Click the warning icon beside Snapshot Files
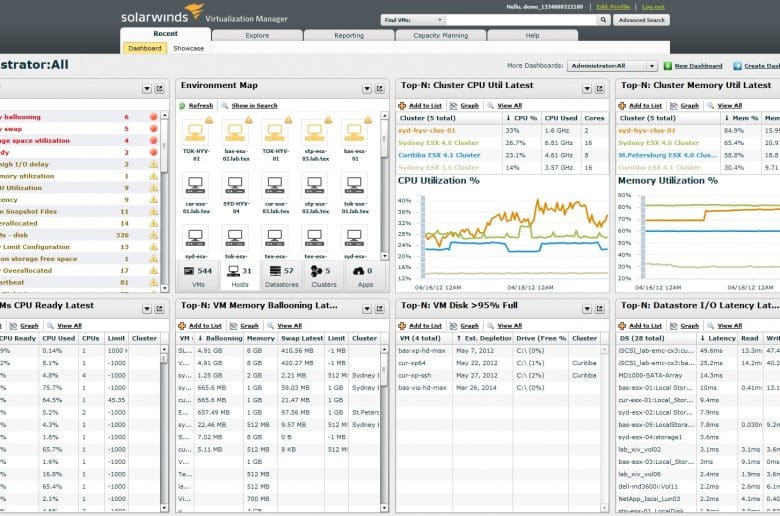Image resolution: width=780 pixels, height=516 pixels. pos(154,211)
